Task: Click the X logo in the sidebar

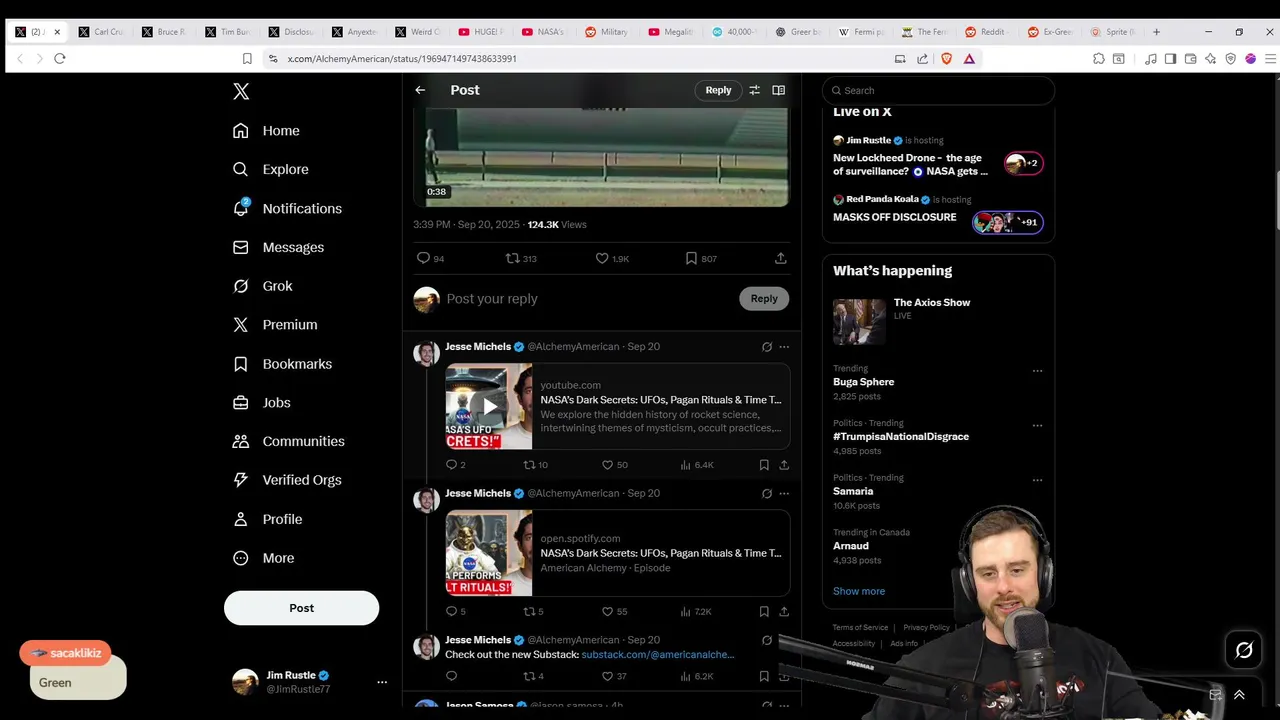Action: tap(241, 91)
